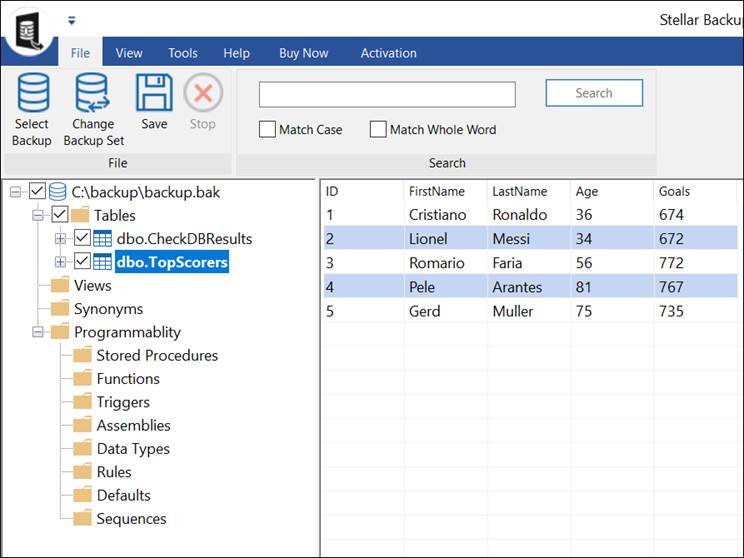Click the Buy Now ribbon tab
Image resolution: width=744 pixels, height=558 pixels.
click(x=304, y=53)
